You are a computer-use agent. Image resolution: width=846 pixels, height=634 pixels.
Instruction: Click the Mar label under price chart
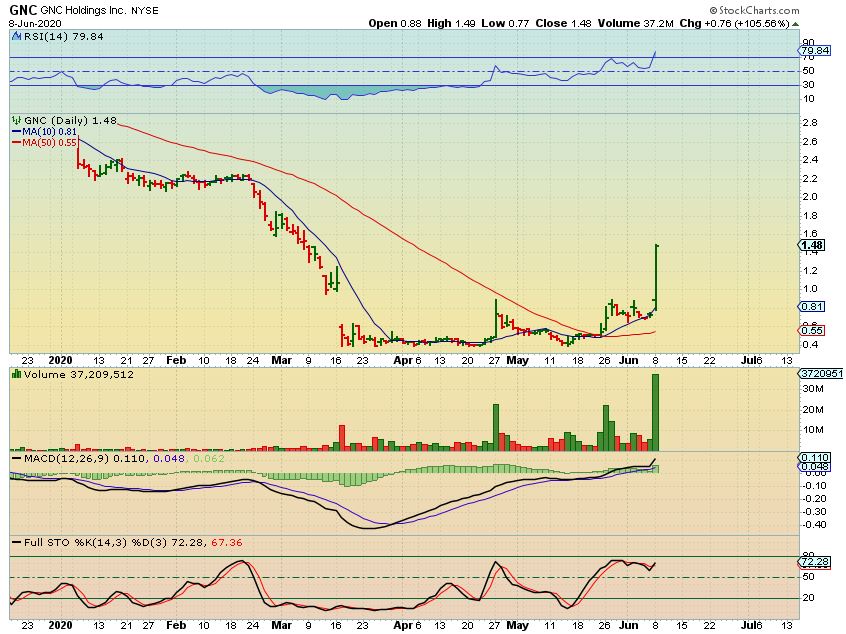(281, 360)
